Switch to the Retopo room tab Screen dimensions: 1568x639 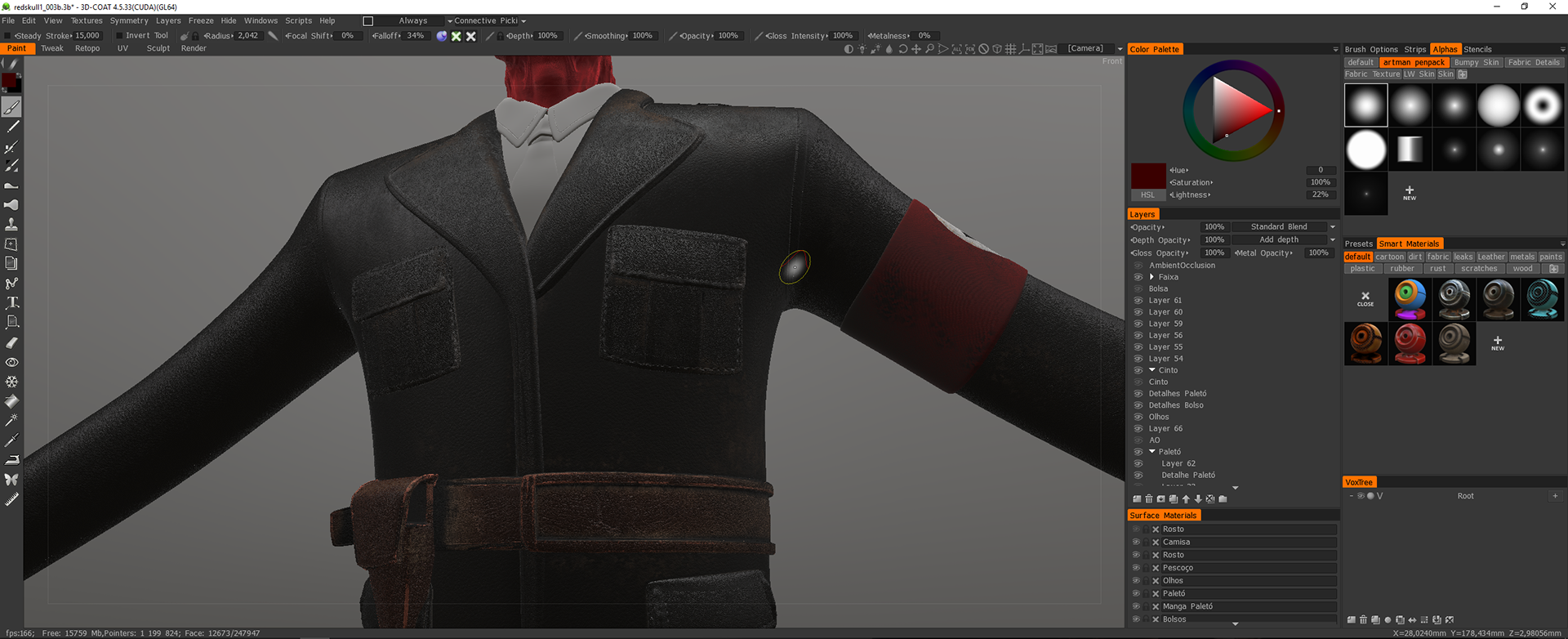(x=87, y=48)
